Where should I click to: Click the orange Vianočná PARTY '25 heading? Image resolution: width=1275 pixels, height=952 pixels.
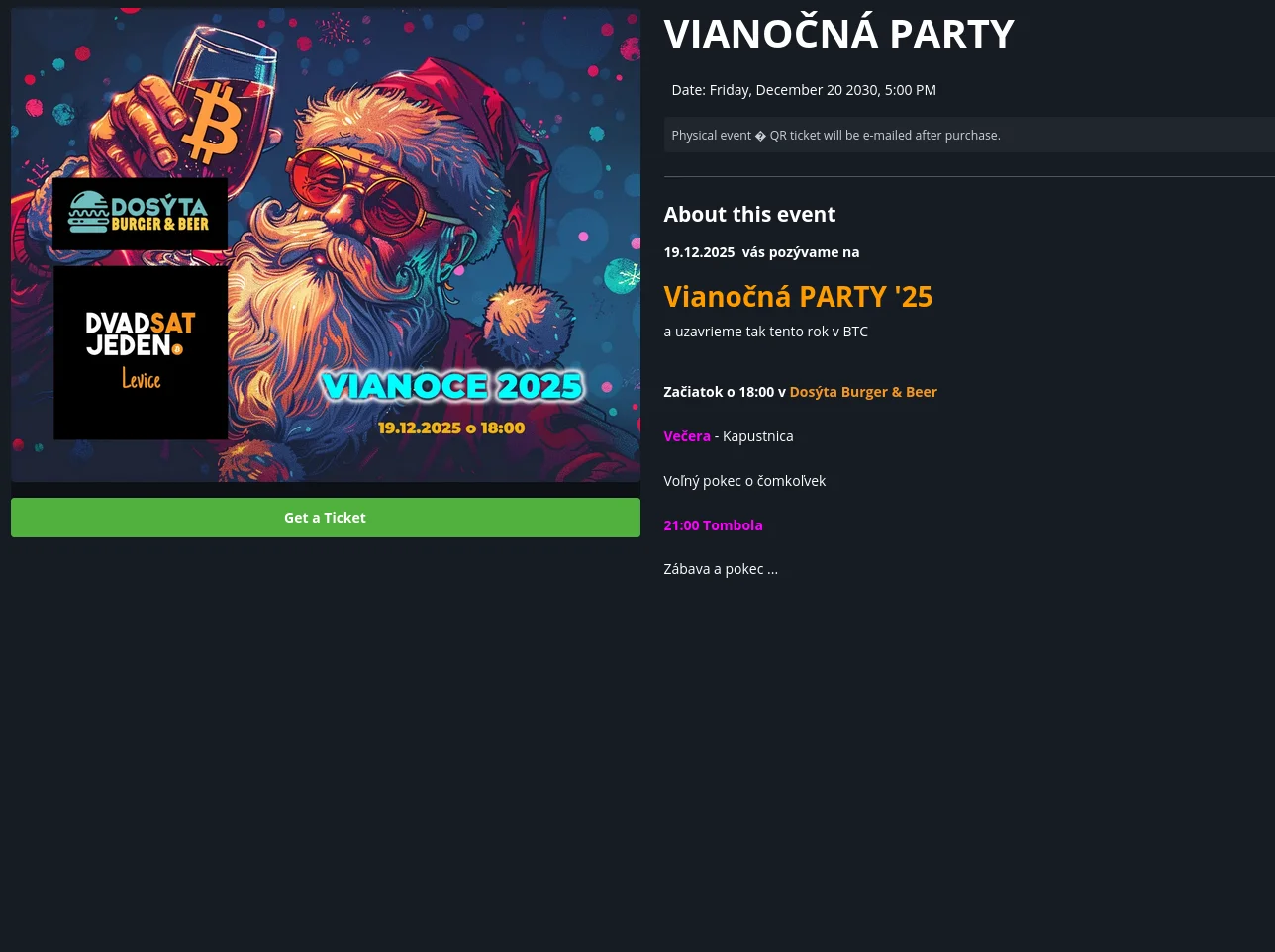tap(798, 296)
